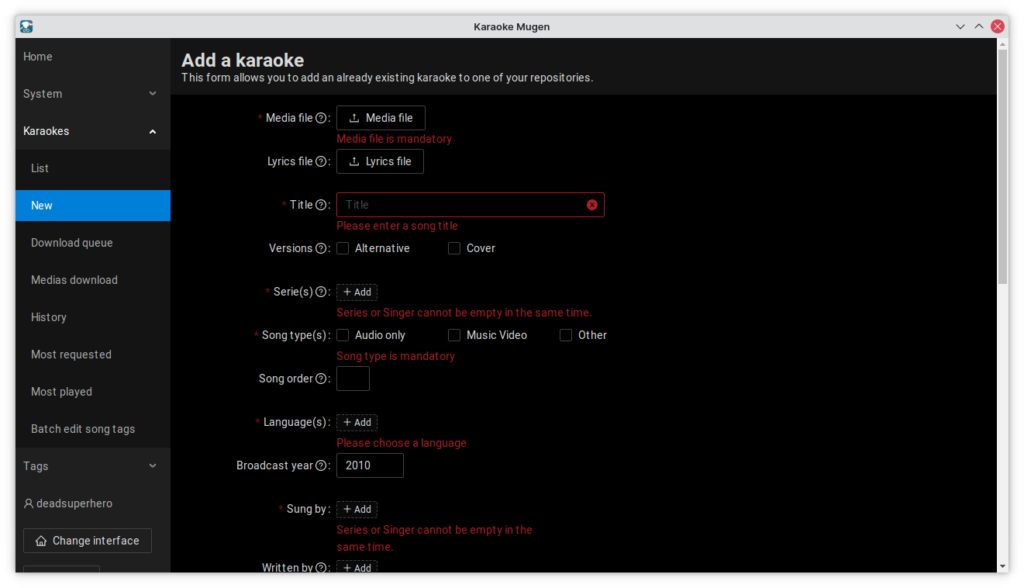The width and height of the screenshot is (1024, 588).
Task: Check the Other song type
Action: point(566,335)
